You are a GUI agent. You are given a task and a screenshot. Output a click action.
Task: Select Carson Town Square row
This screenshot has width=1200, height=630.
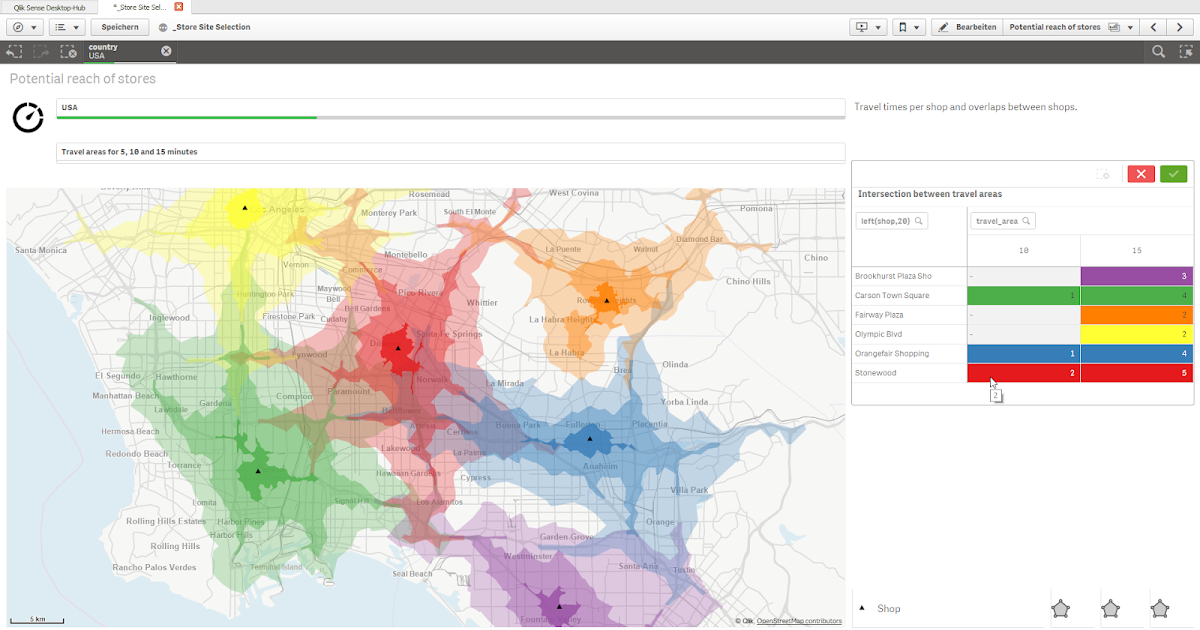909,295
